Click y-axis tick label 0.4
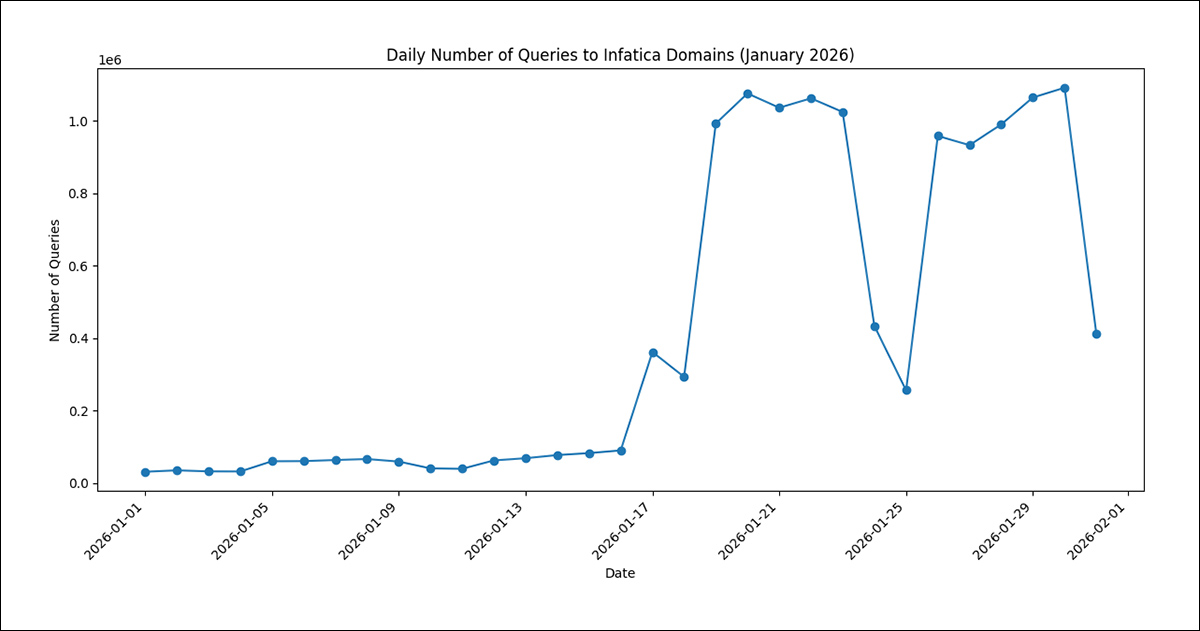The image size is (1200, 631). point(79,339)
